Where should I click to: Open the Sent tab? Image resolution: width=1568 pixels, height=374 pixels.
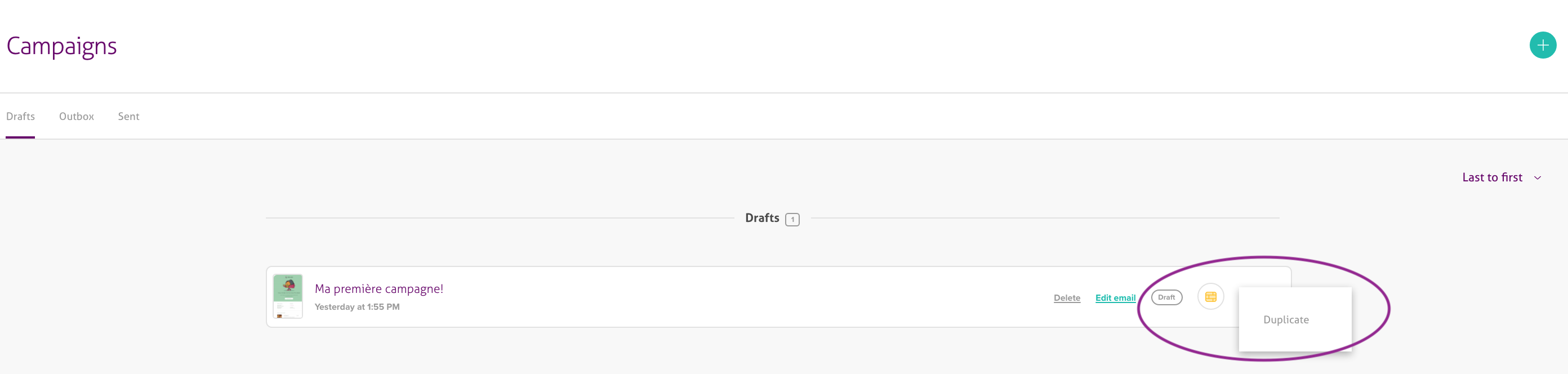point(128,117)
